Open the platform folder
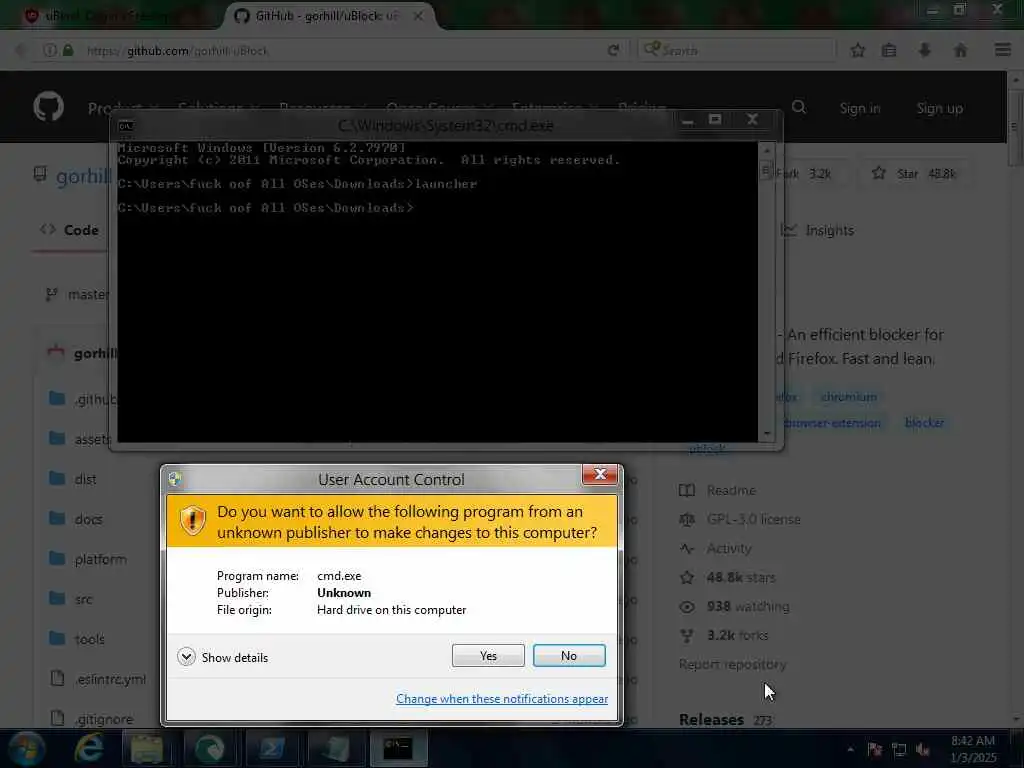The image size is (1024, 768). tap(101, 559)
